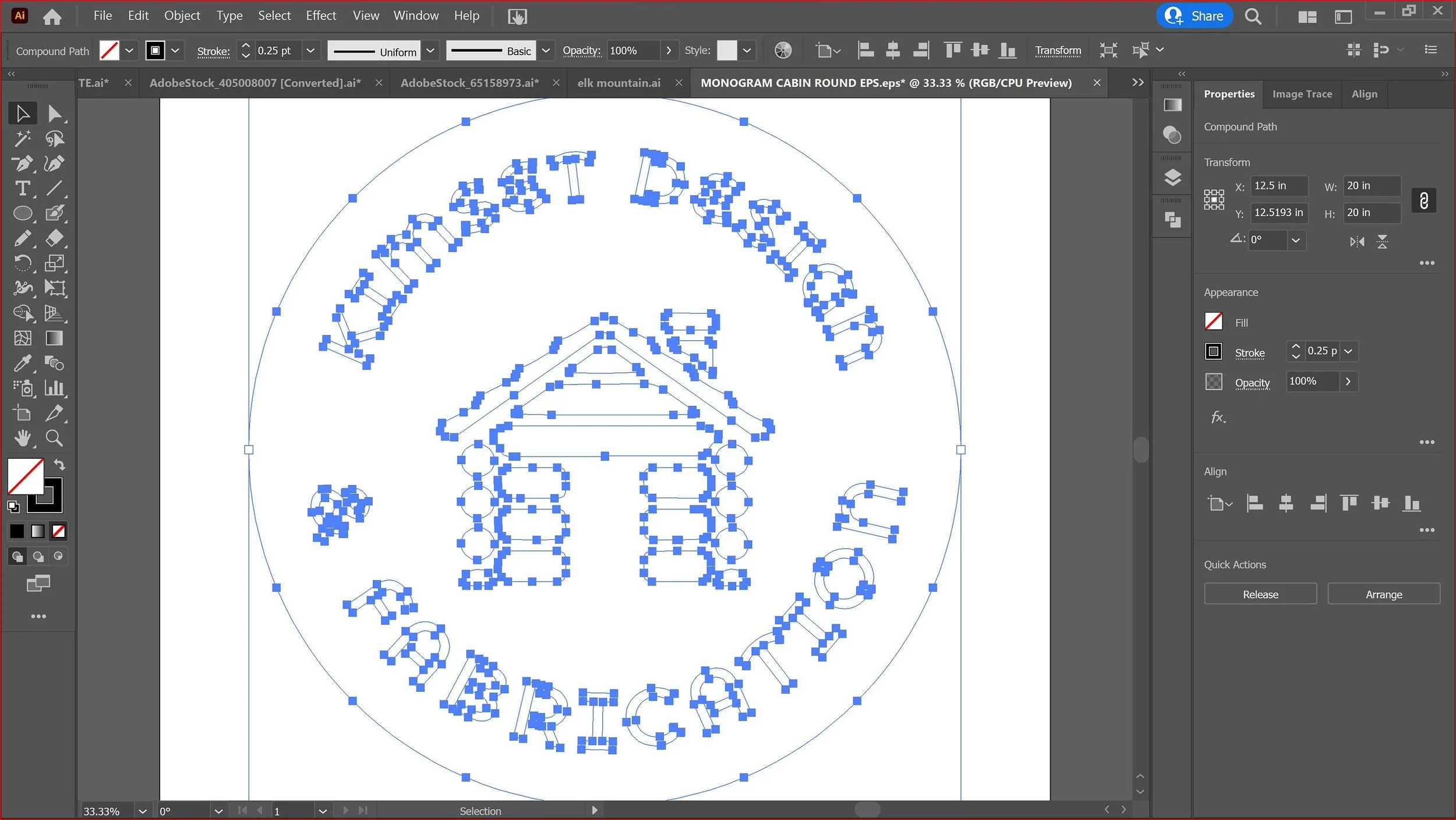
Task: Click the Rotate tool
Action: click(x=22, y=263)
